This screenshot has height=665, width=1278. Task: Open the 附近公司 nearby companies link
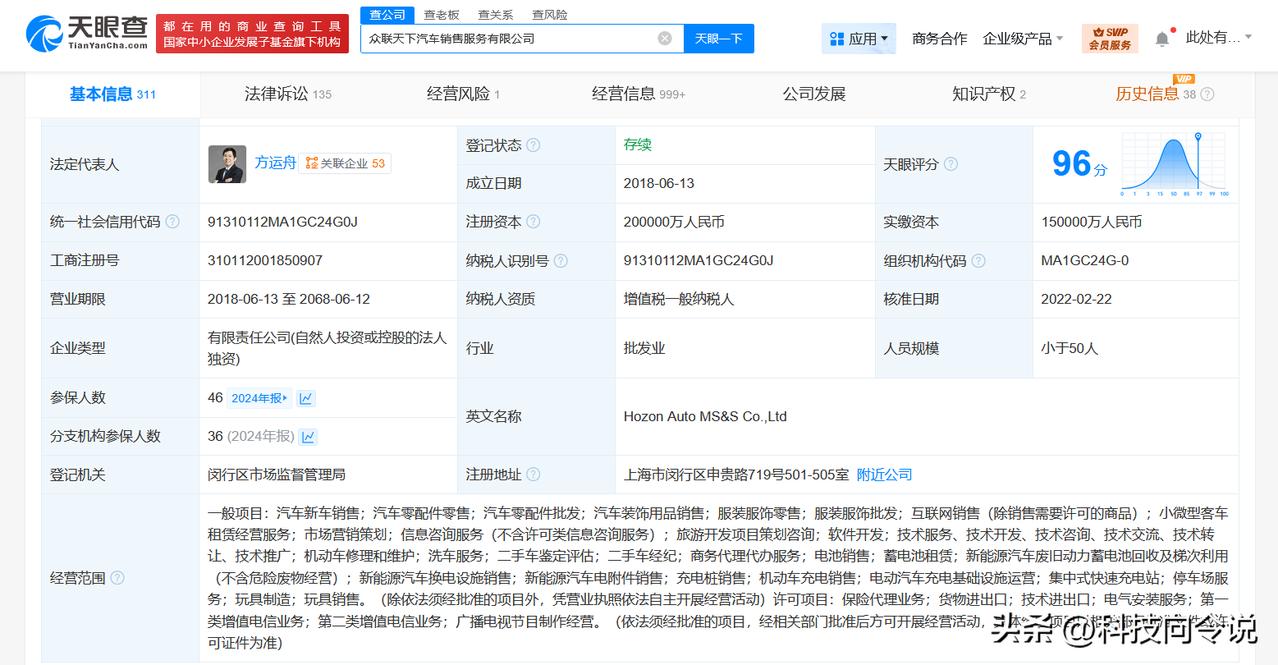pos(885,474)
